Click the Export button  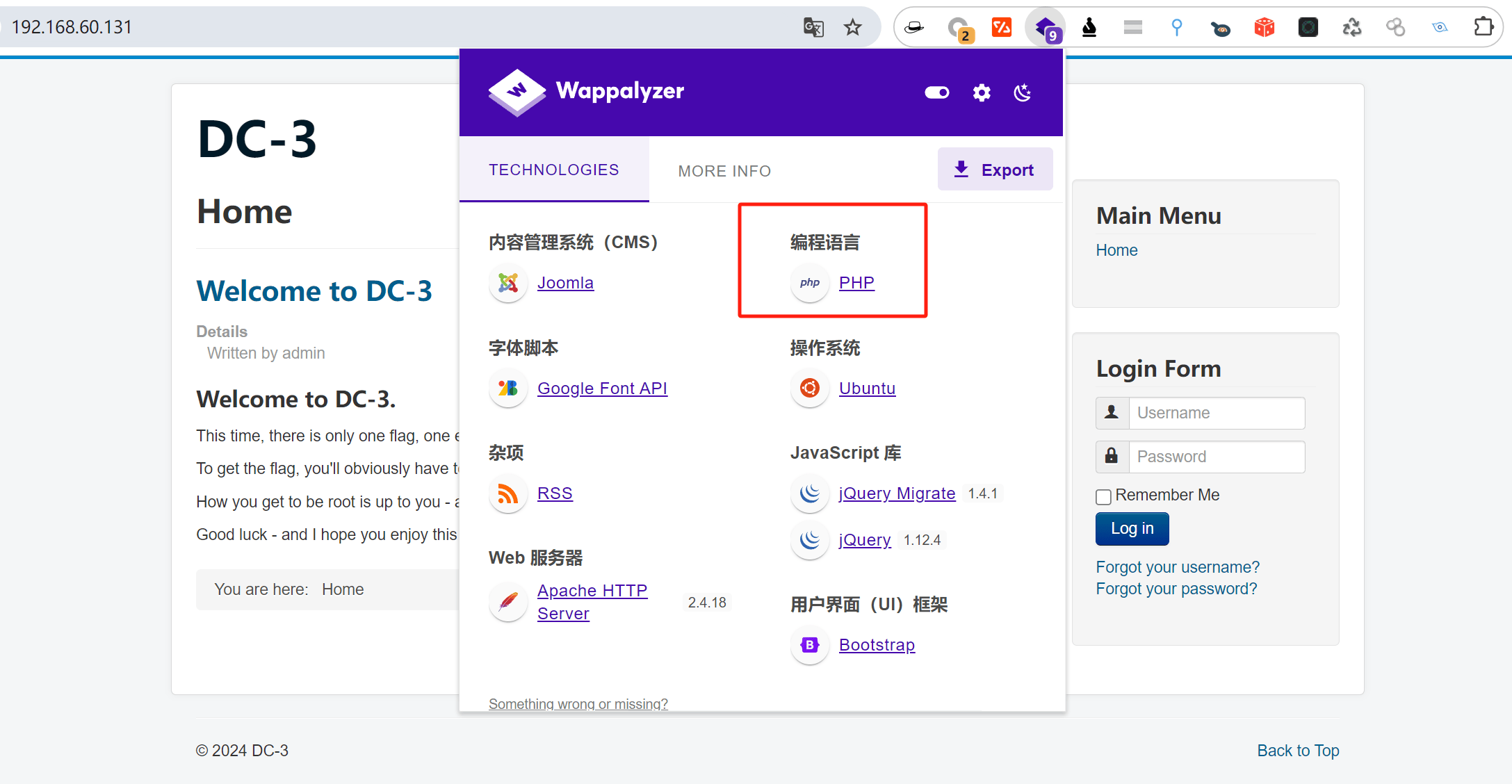click(994, 170)
